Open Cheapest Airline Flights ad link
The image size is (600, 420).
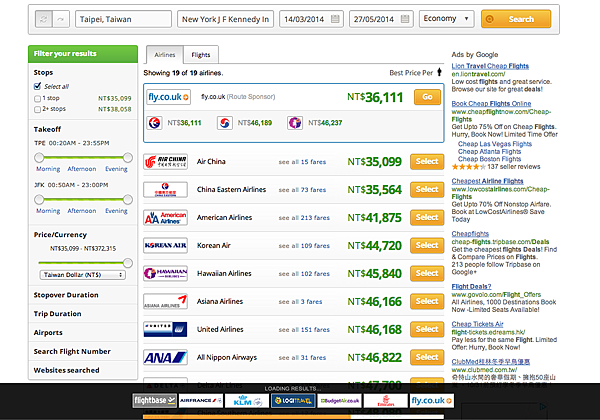click(488, 181)
